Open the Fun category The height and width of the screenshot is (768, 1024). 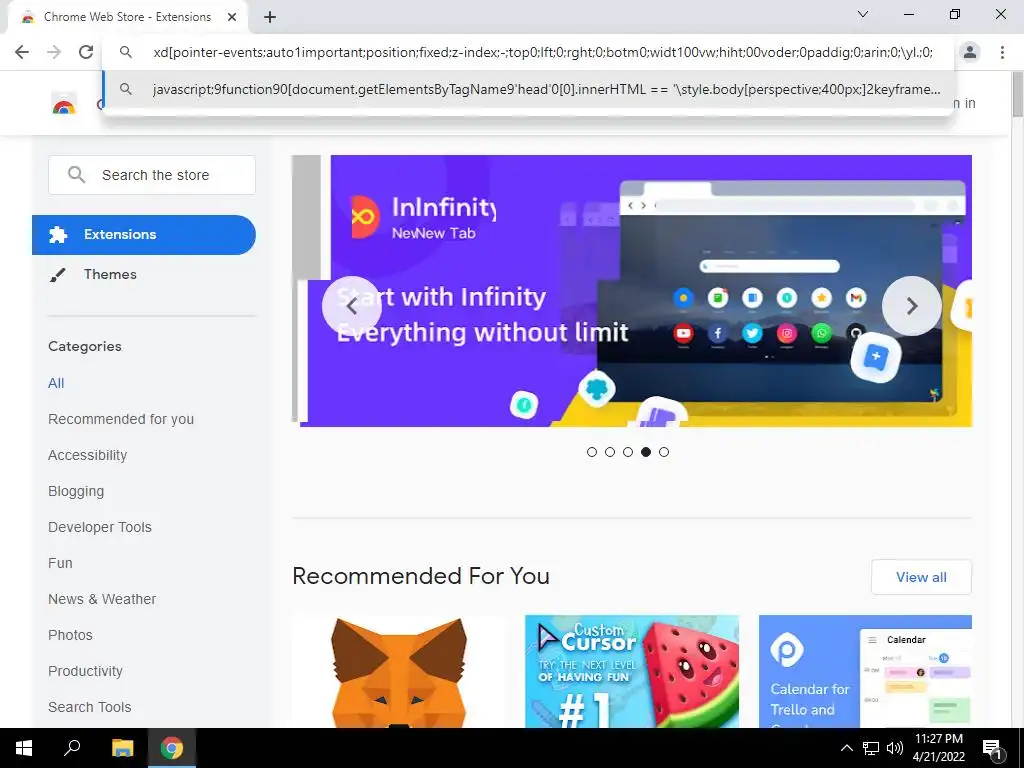(60, 563)
